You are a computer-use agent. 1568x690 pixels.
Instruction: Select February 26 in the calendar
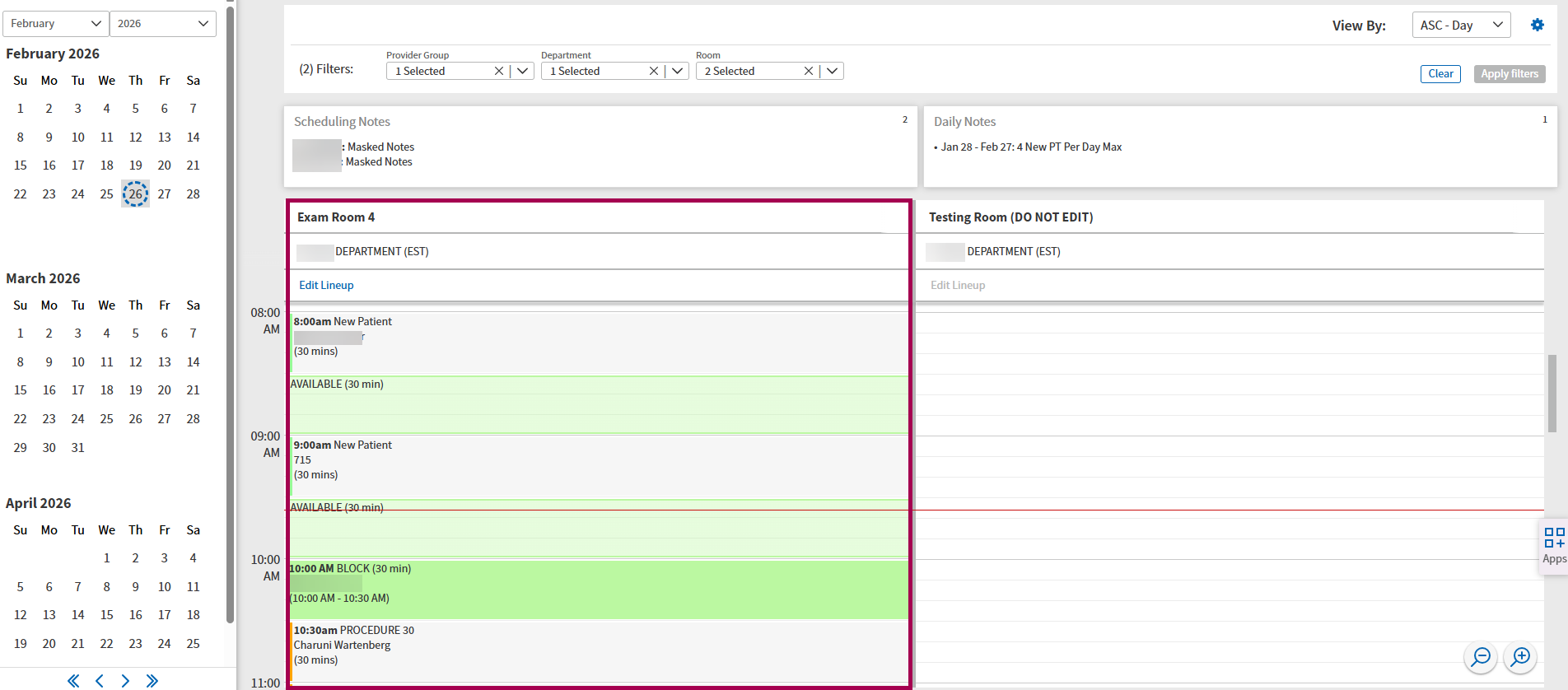(x=135, y=194)
